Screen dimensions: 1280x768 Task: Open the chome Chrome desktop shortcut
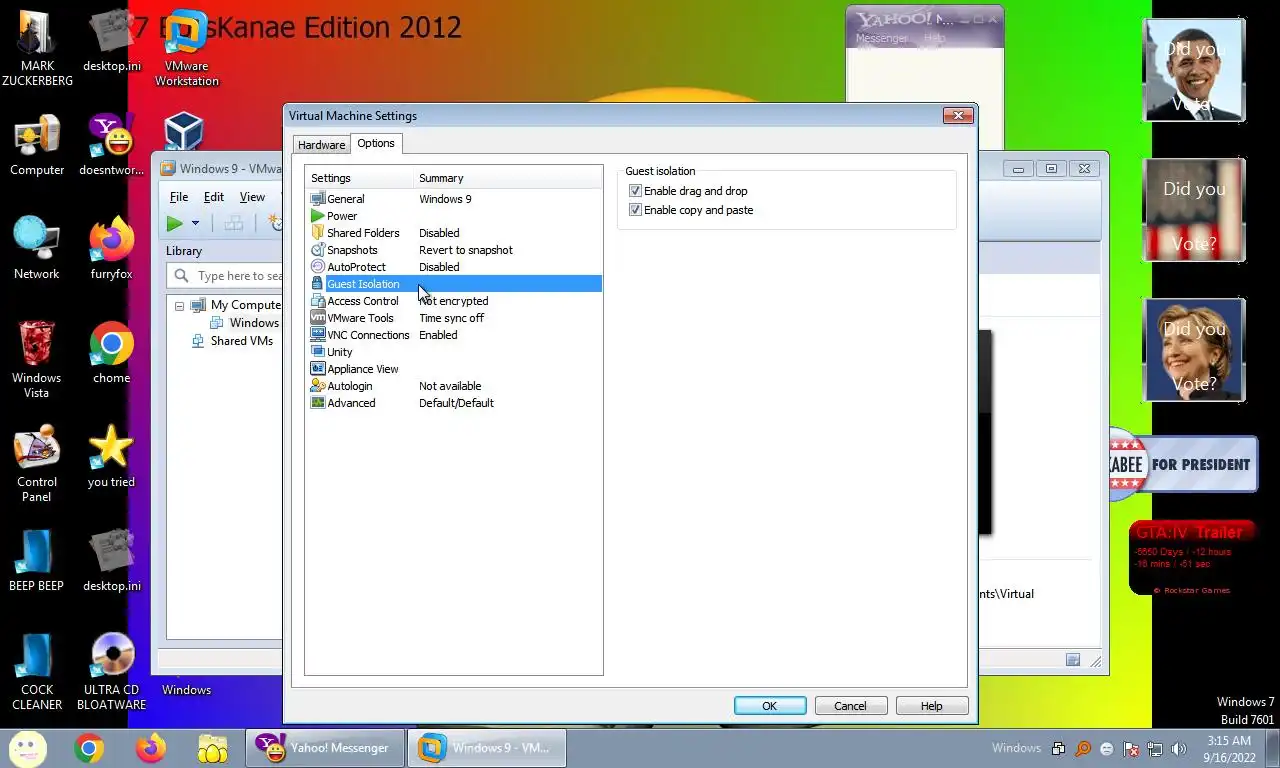tap(111, 353)
